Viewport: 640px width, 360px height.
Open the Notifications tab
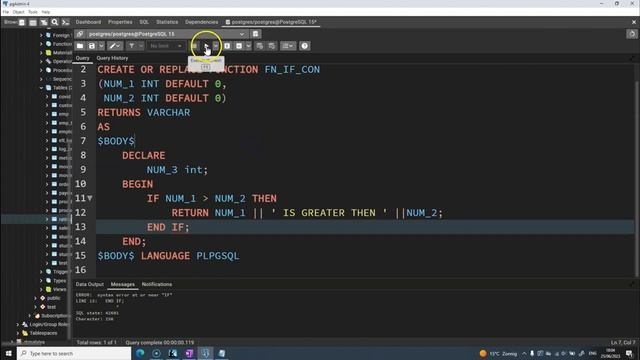click(157, 284)
